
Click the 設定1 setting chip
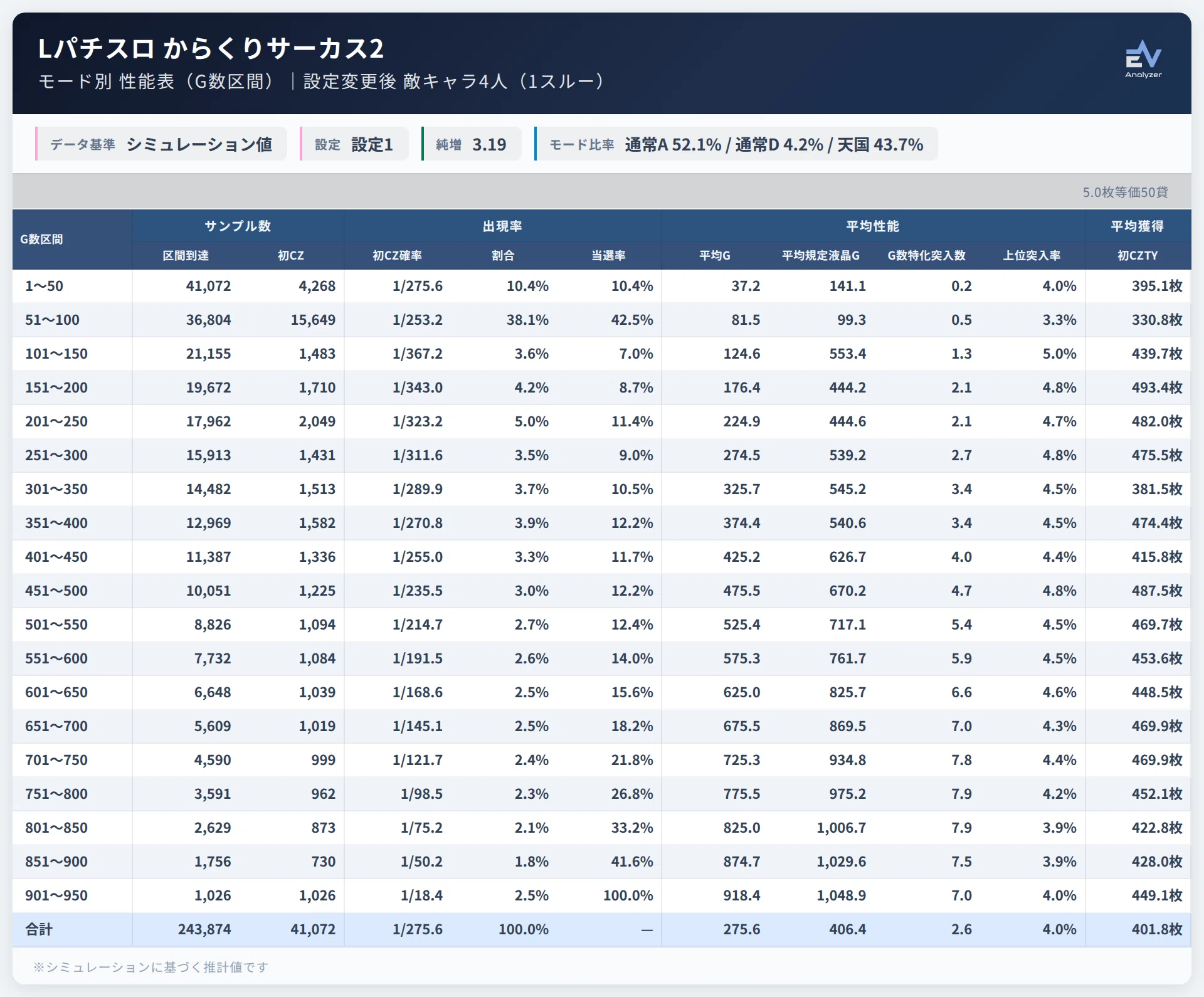(x=354, y=144)
